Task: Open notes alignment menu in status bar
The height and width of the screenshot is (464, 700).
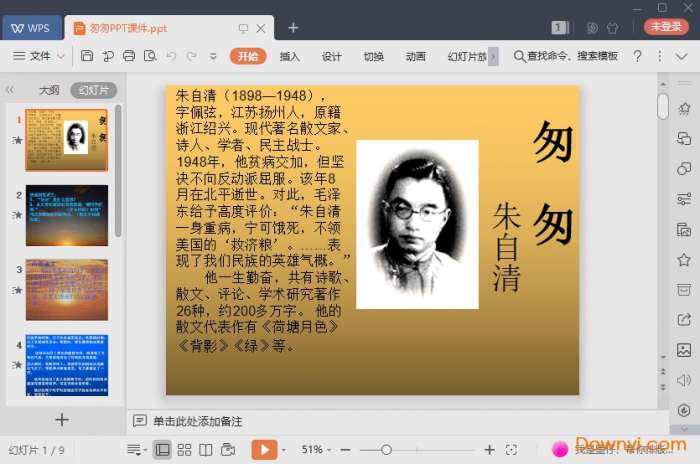Action: [x=137, y=450]
